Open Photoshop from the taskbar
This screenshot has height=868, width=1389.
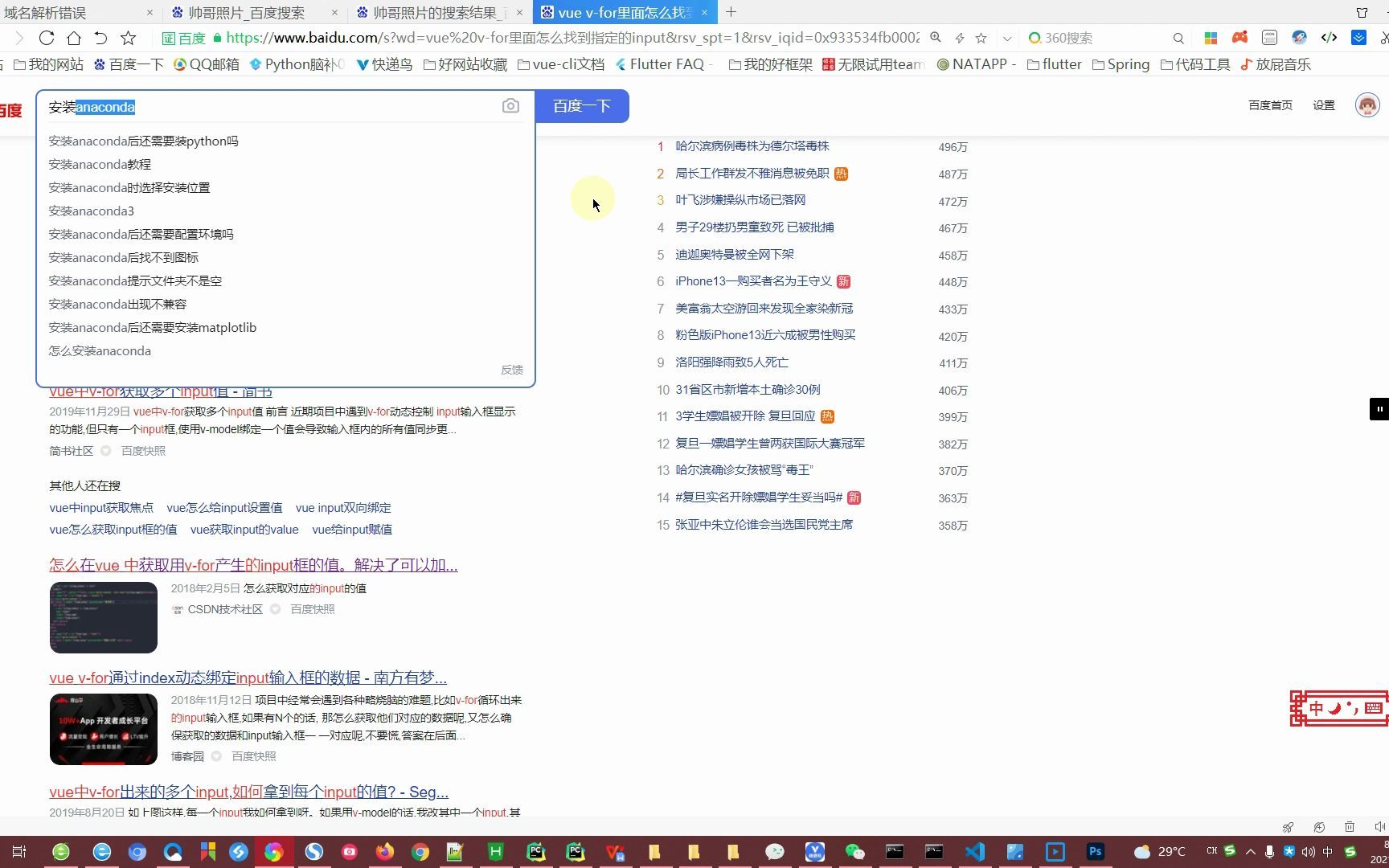pyautogui.click(x=1095, y=852)
